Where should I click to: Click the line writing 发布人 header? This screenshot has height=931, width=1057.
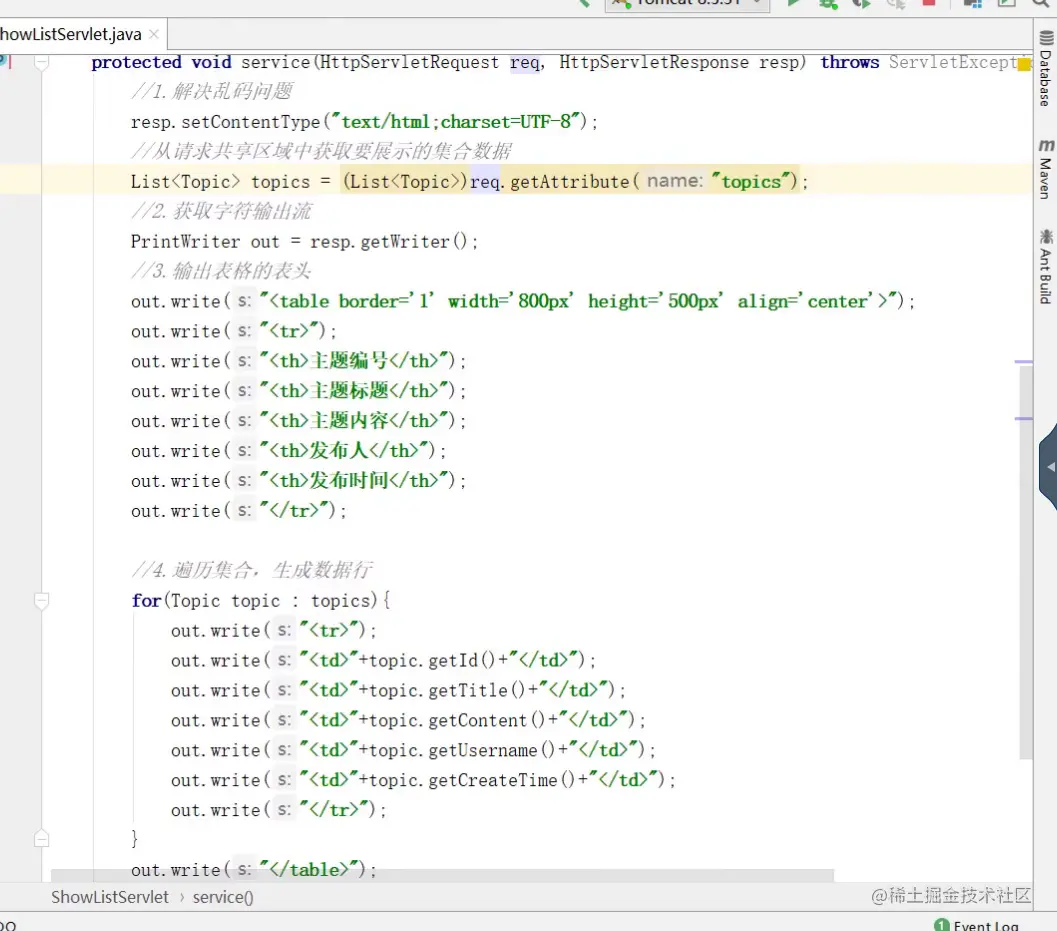tap(289, 451)
